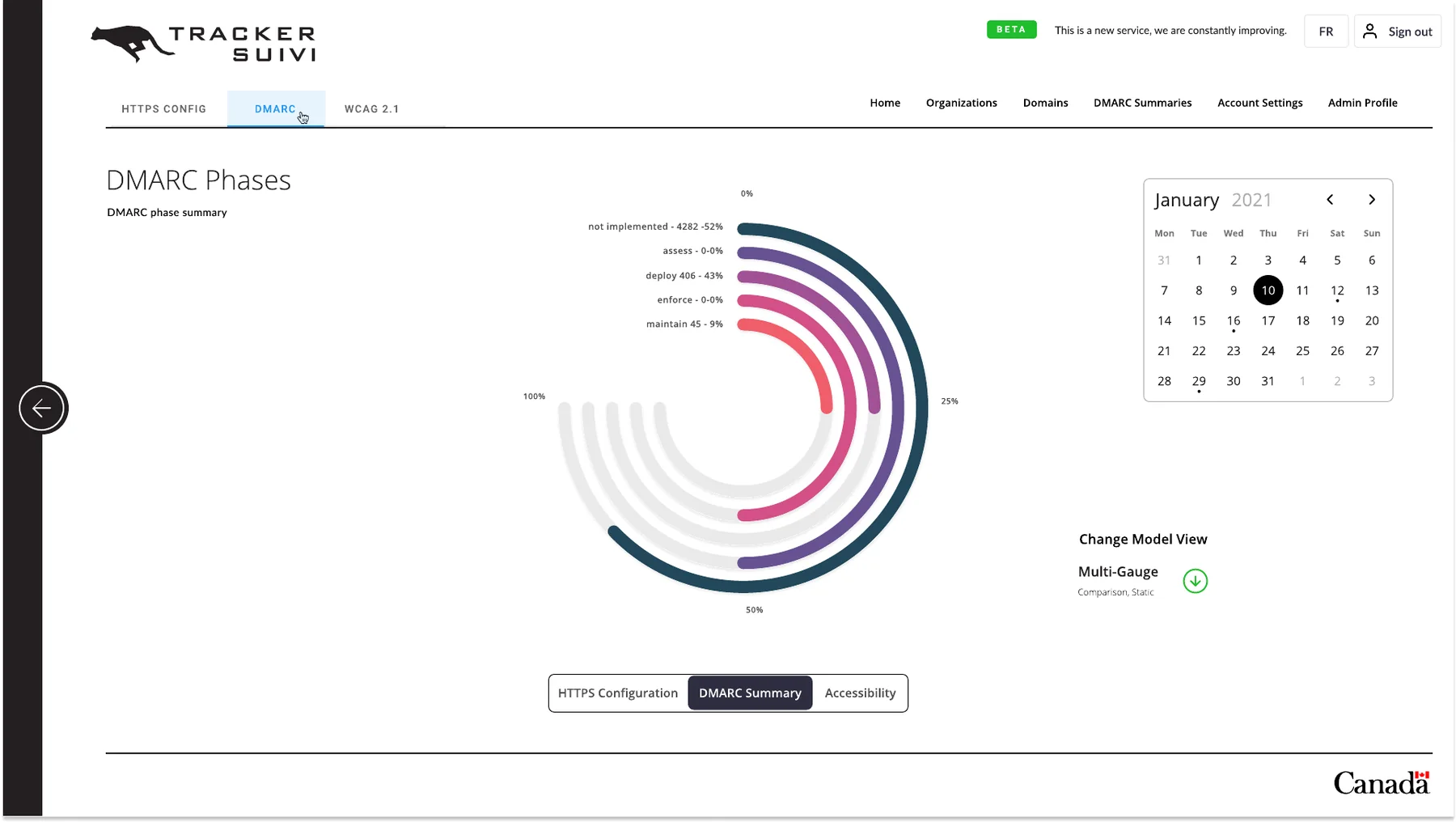Pick January 16 on the calendar

[x=1233, y=321]
